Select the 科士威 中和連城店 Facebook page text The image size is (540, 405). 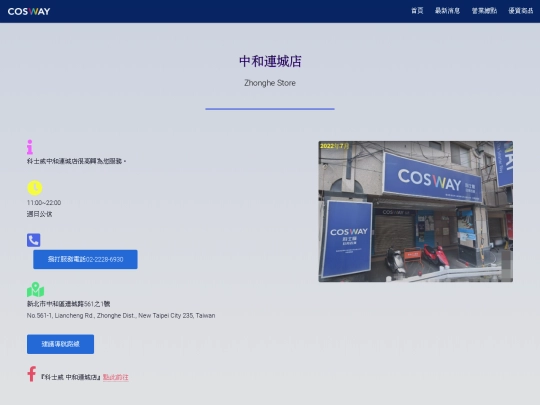(71, 377)
